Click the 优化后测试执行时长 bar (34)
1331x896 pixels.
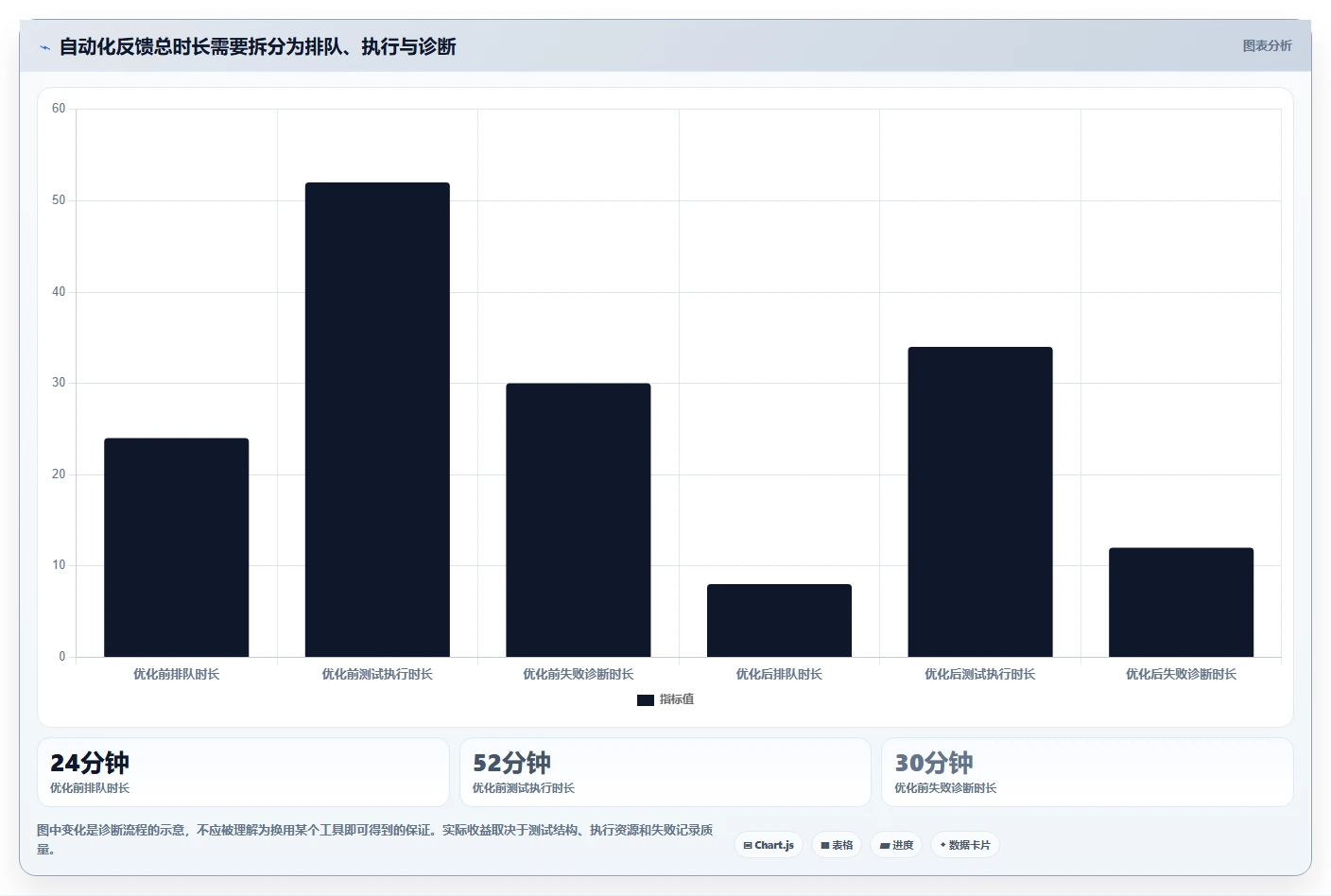click(x=980, y=502)
